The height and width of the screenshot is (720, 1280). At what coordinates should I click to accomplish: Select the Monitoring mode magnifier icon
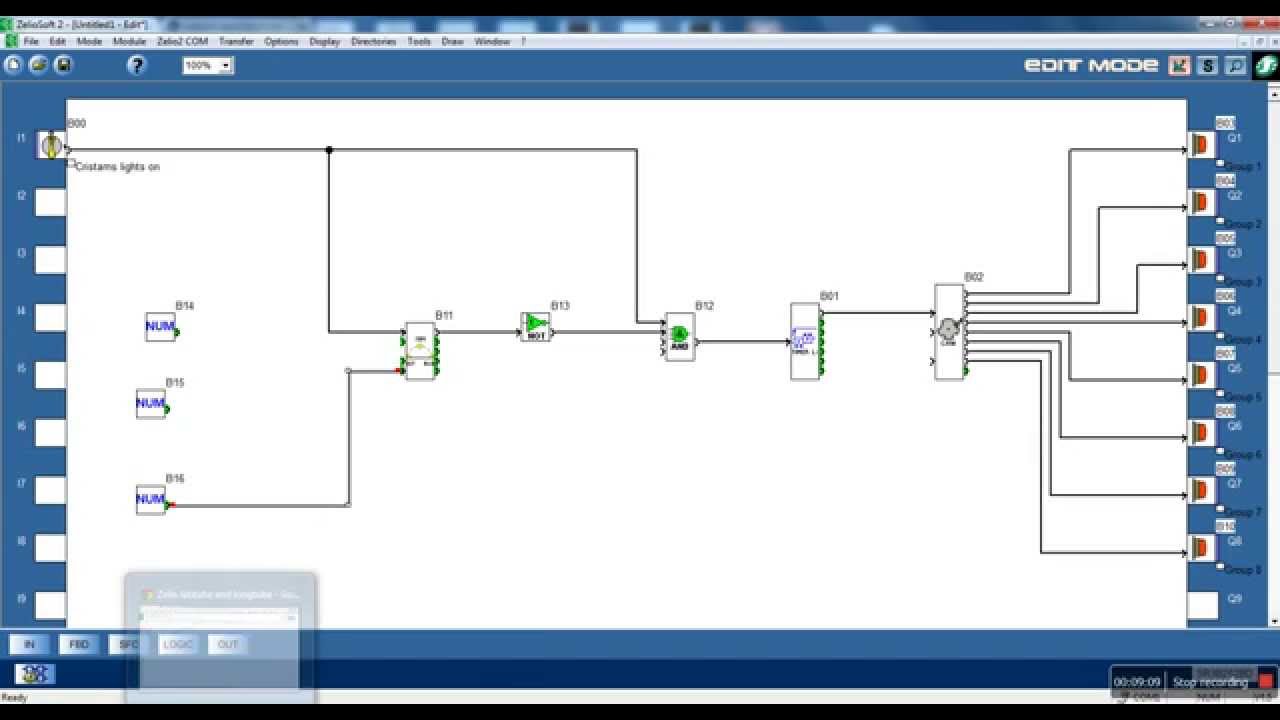coord(1235,65)
